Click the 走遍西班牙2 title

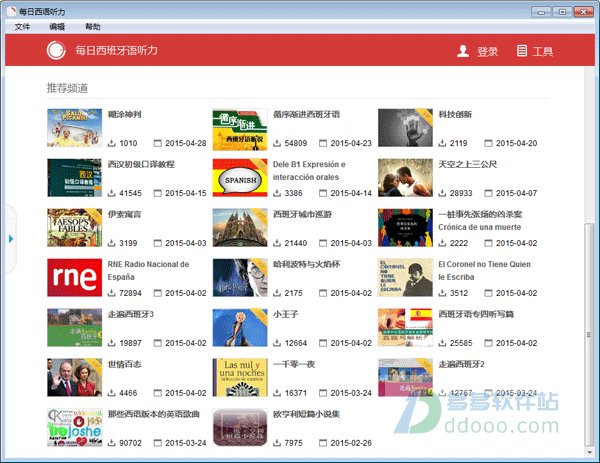pos(461,364)
